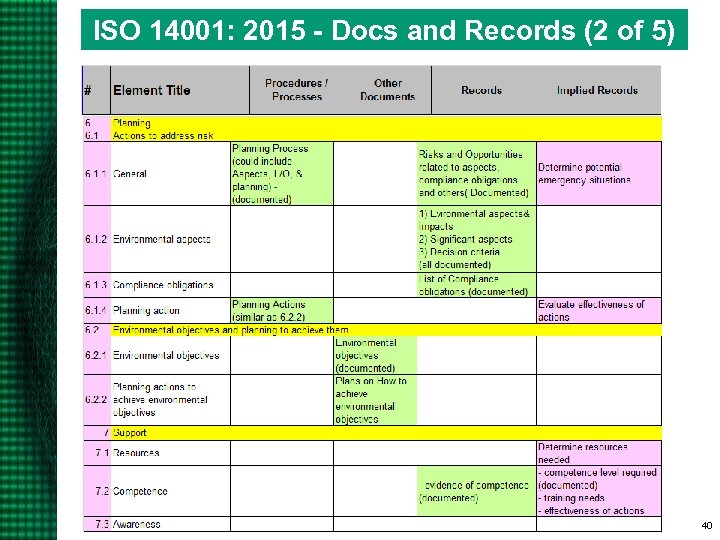720x540 pixels.
Task: Click 'Planning actions to achieve environmental objectives' title
Action: 160,400
